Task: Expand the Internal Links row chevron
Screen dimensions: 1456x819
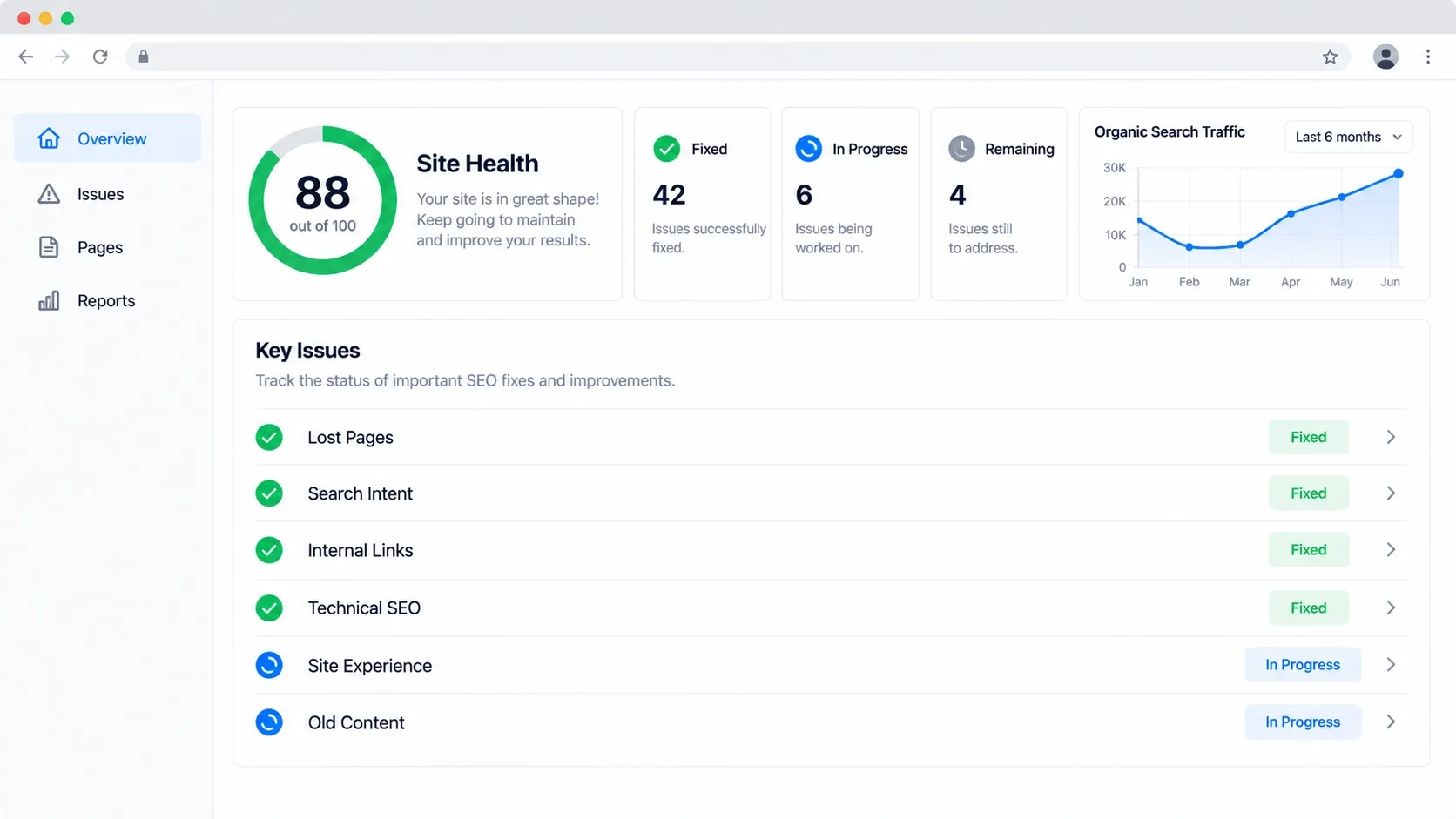Action: tap(1391, 550)
